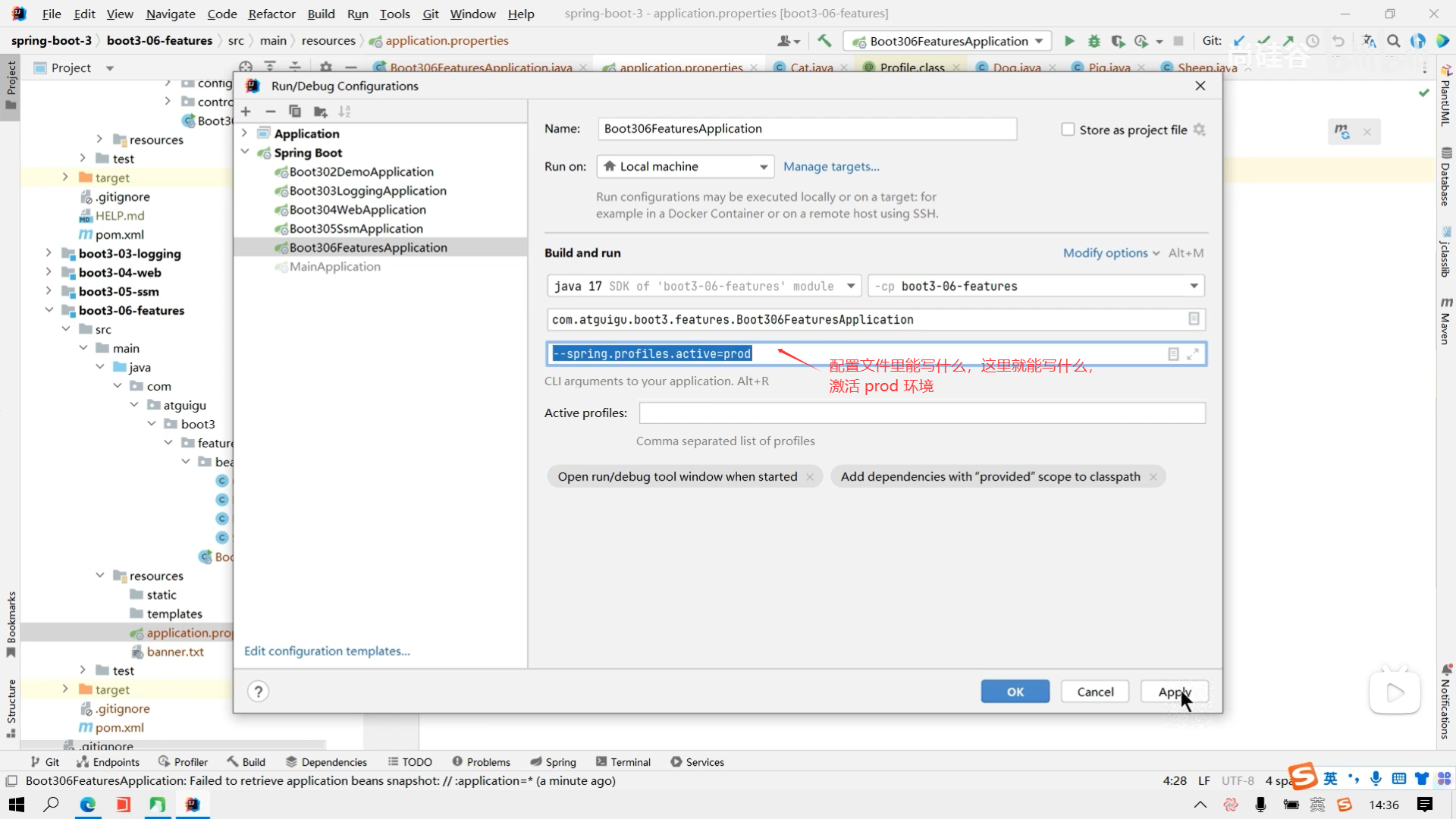1456x819 pixels.
Task: Click the Add New Configuration plus icon
Action: [246, 111]
